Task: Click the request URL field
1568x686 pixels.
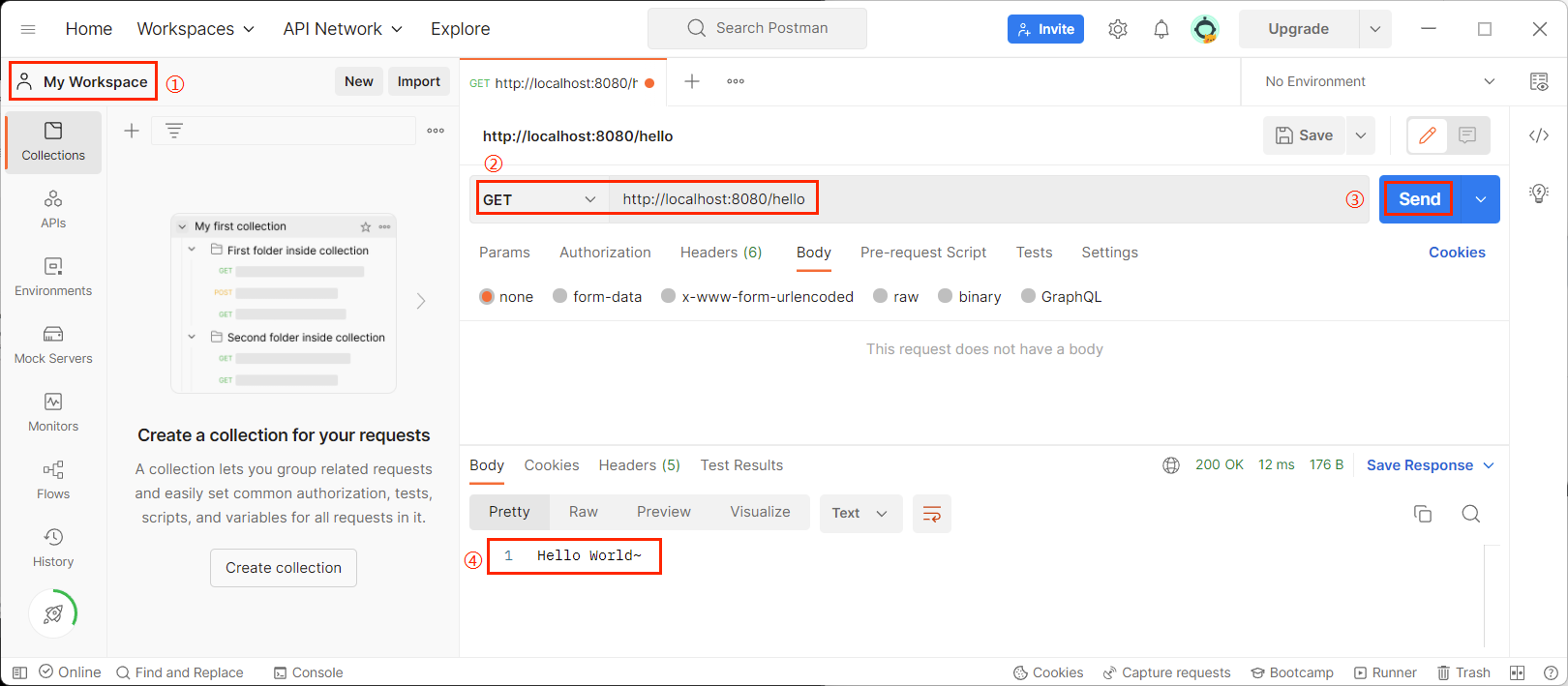Action: click(987, 199)
